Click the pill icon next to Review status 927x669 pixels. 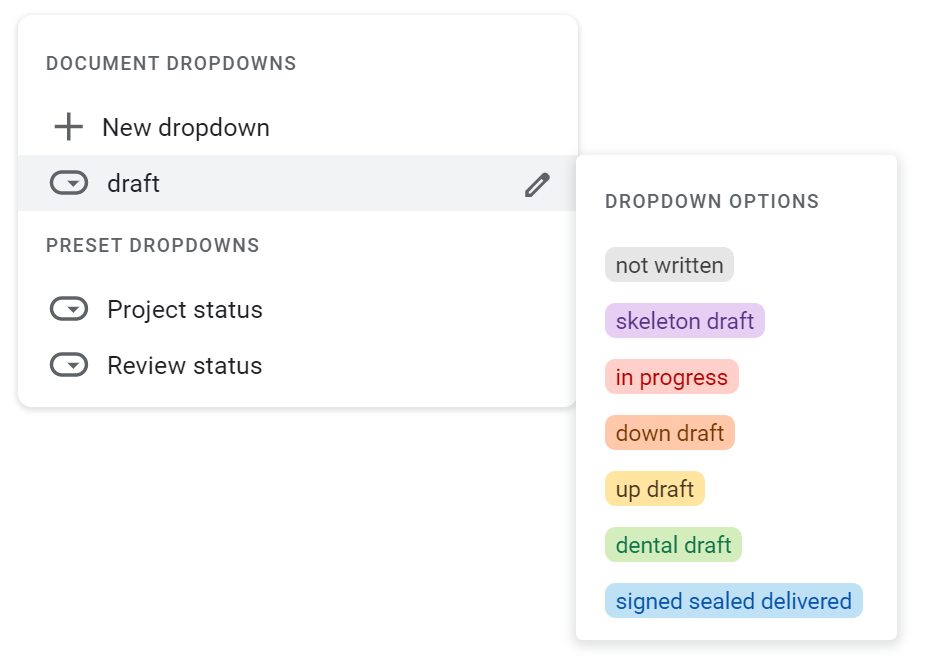(x=69, y=365)
